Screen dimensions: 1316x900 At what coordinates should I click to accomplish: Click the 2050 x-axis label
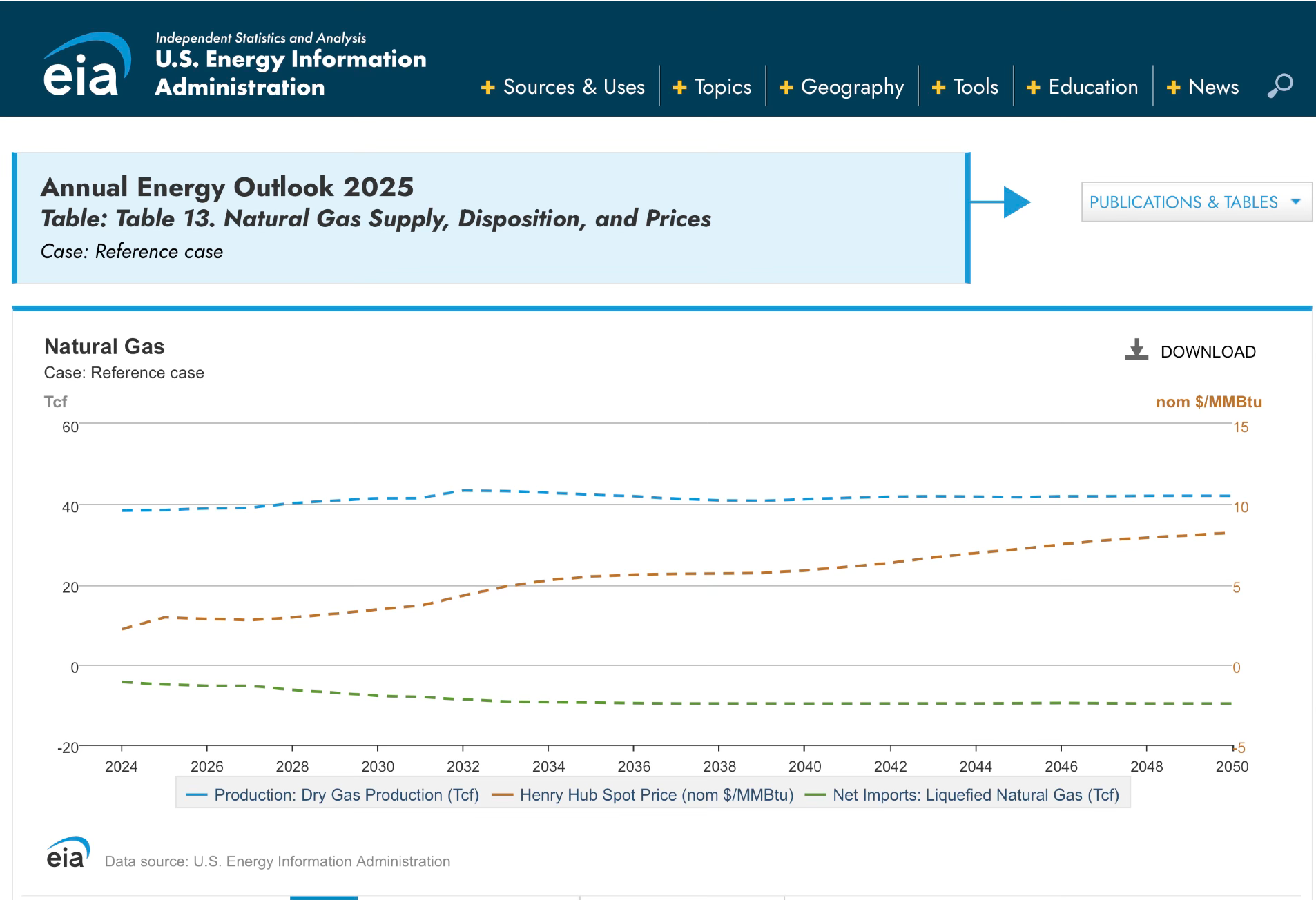pos(1232,767)
